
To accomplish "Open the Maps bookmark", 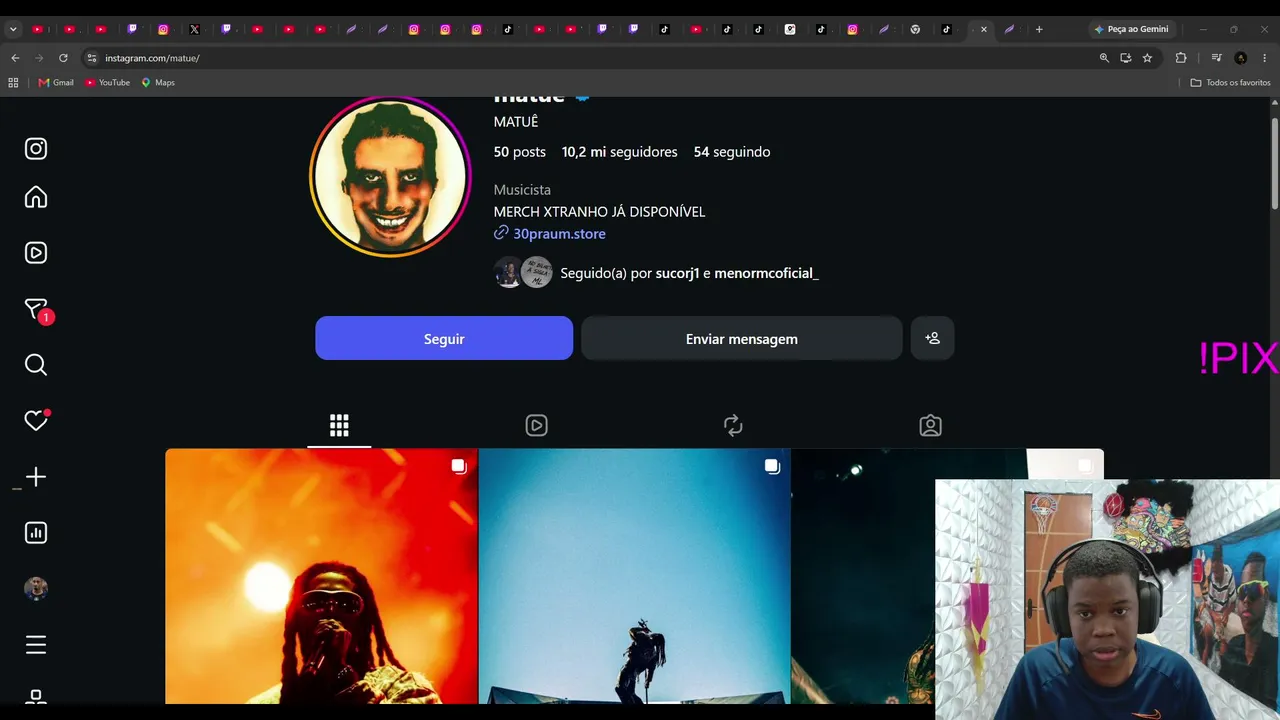I will (x=158, y=83).
